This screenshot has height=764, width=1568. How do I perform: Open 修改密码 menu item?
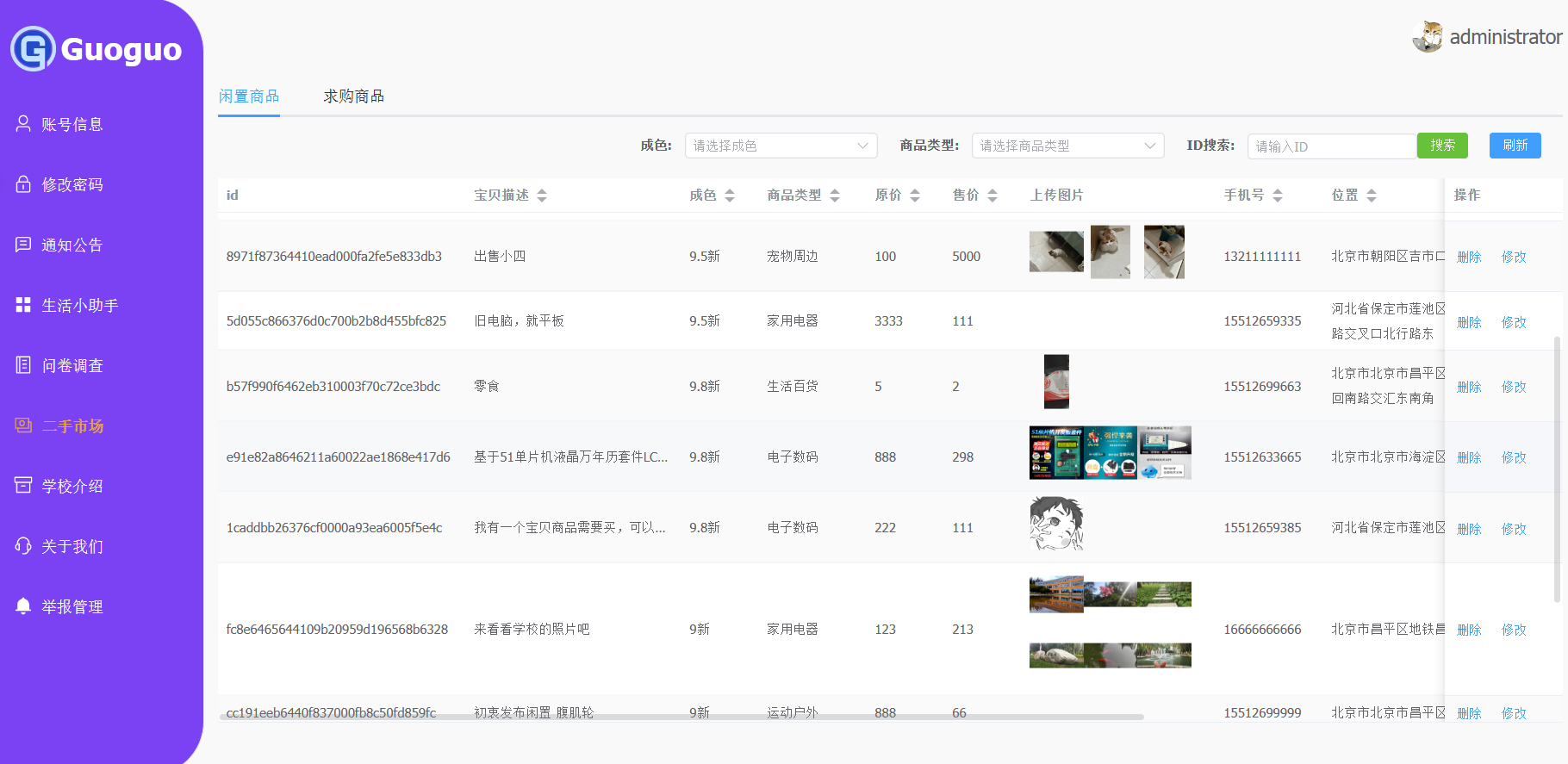click(72, 184)
